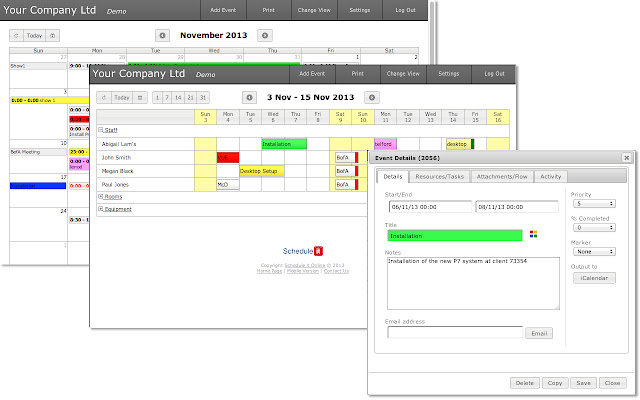Click the Save button

[x=583, y=383]
